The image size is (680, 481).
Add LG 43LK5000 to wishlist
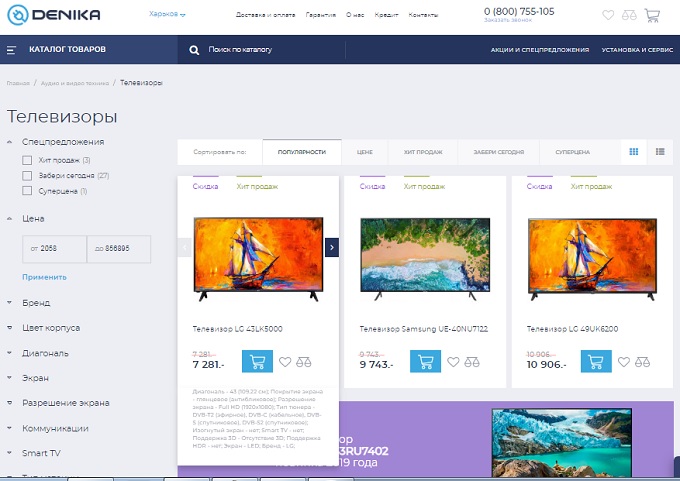click(285, 361)
